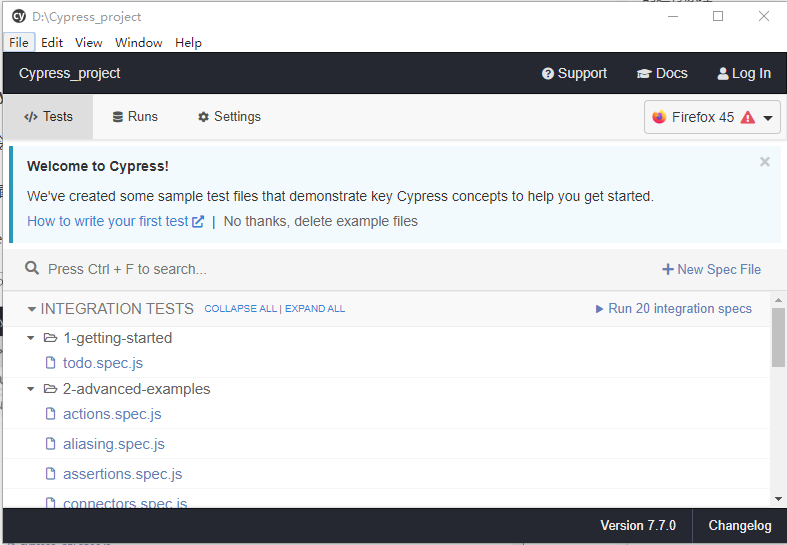This screenshot has height=545, width=787.
Task: Dismiss the Welcome to Cypress banner
Action: (x=765, y=162)
